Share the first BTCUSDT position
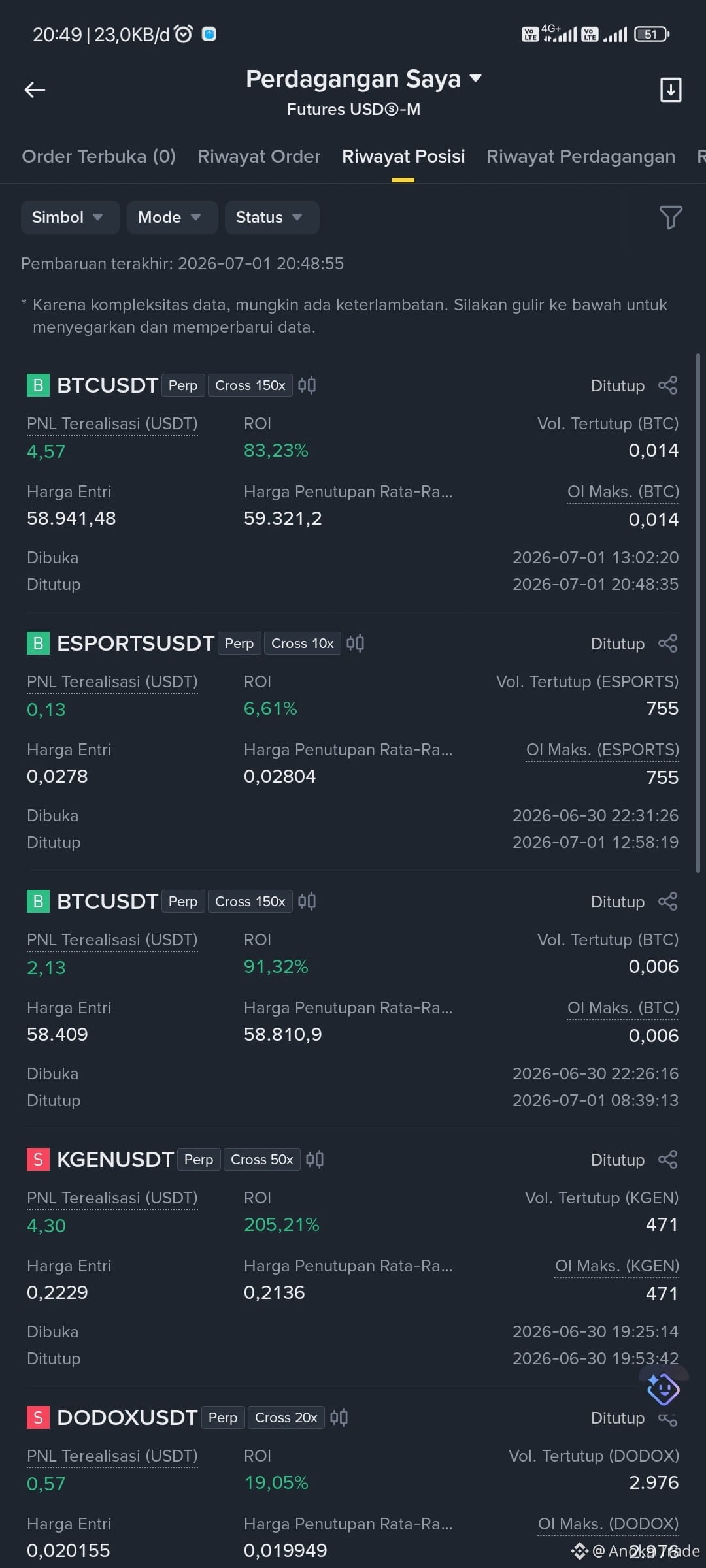Screen dimensions: 706x1568 [668, 385]
